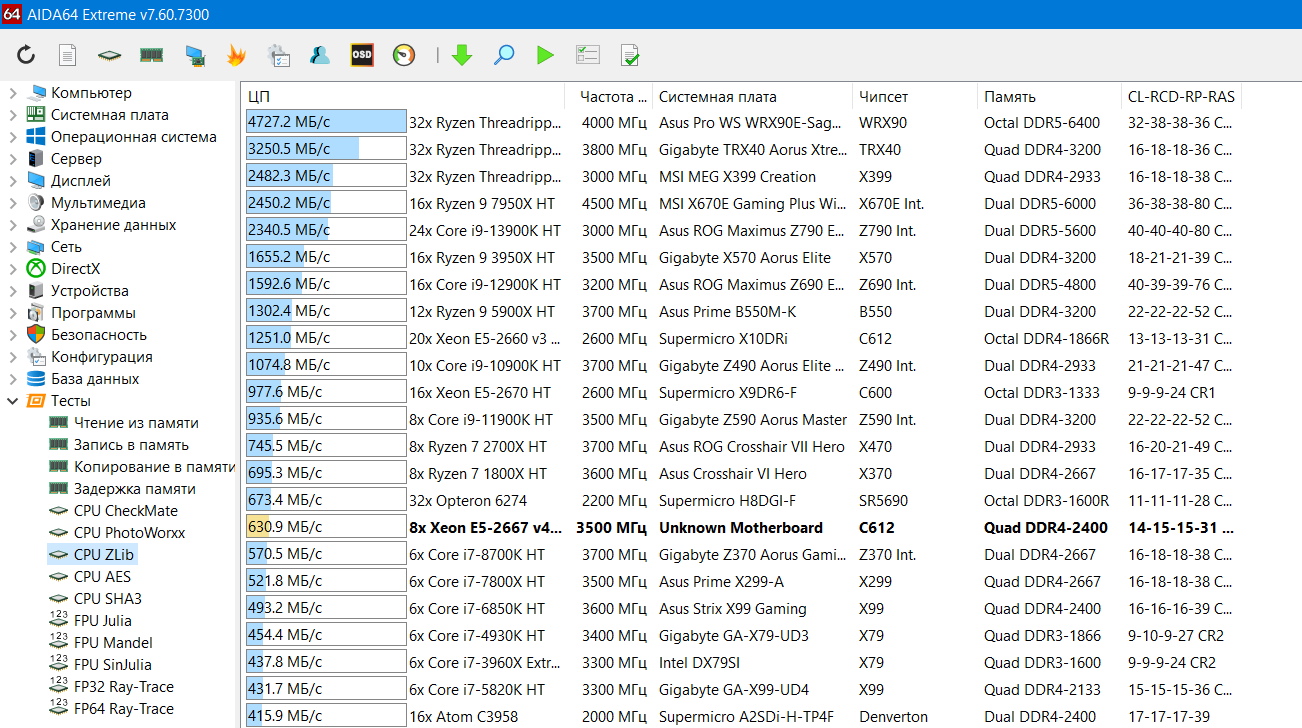Open the CPU SHA3 benchmark

[x=108, y=599]
